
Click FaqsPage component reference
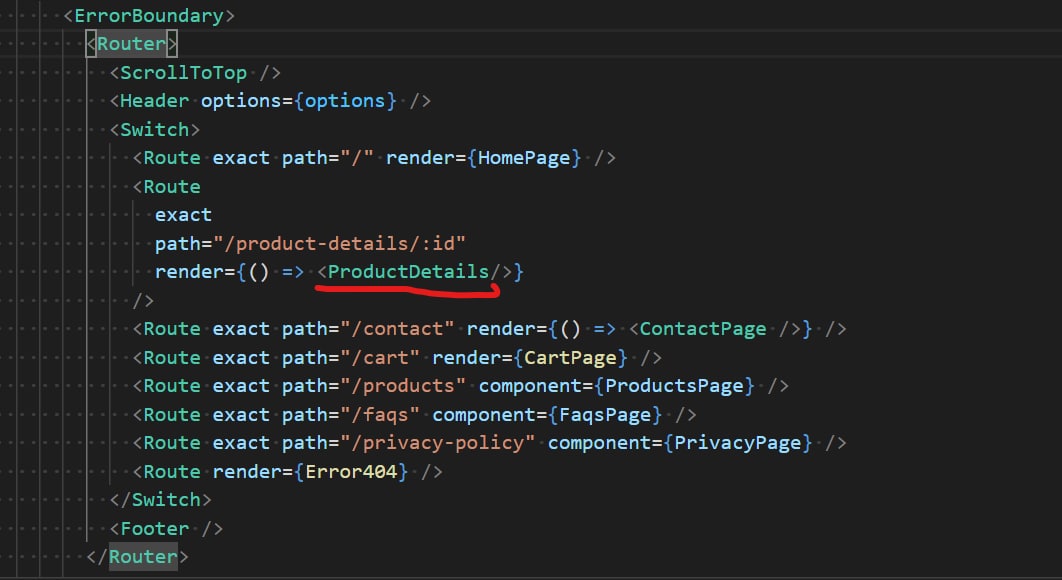click(x=605, y=414)
